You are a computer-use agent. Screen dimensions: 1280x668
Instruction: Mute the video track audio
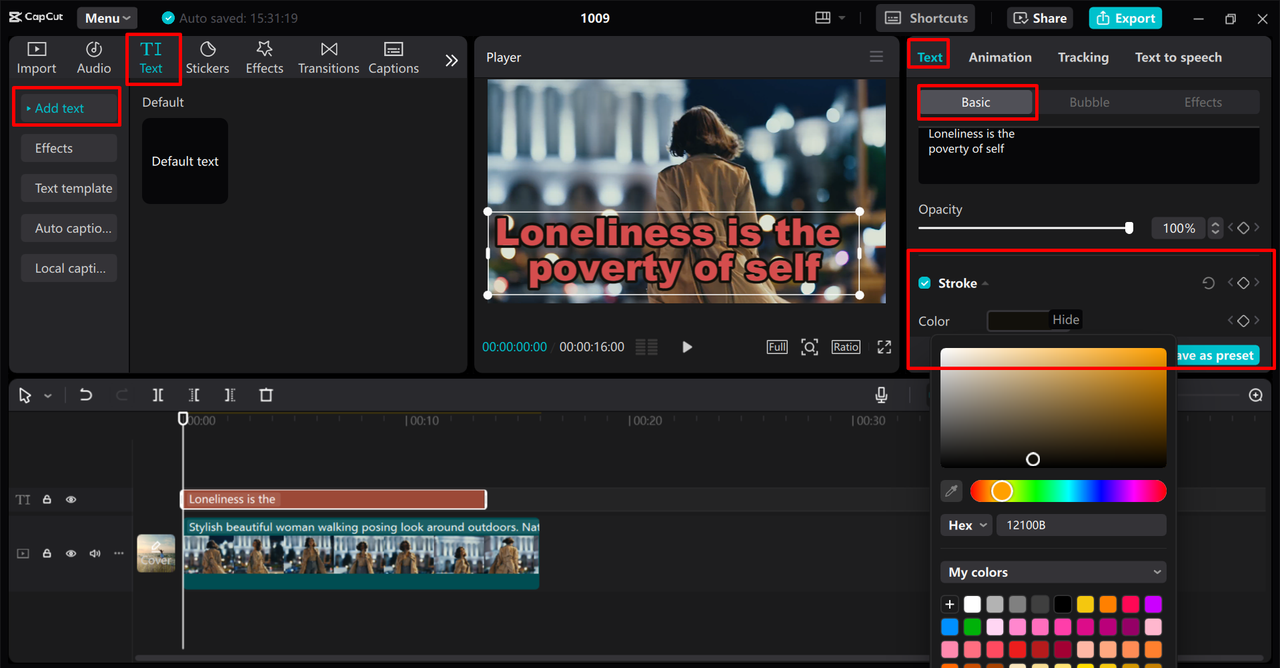[x=95, y=553]
